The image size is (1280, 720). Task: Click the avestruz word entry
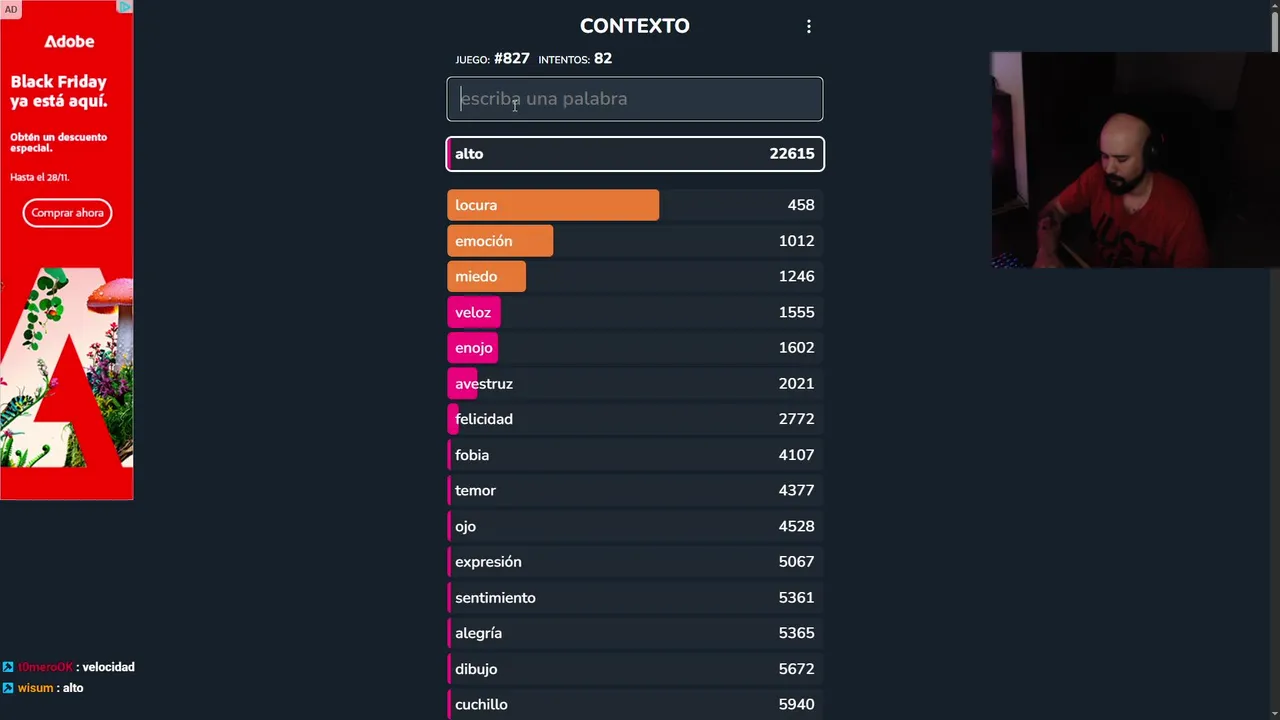(x=484, y=384)
